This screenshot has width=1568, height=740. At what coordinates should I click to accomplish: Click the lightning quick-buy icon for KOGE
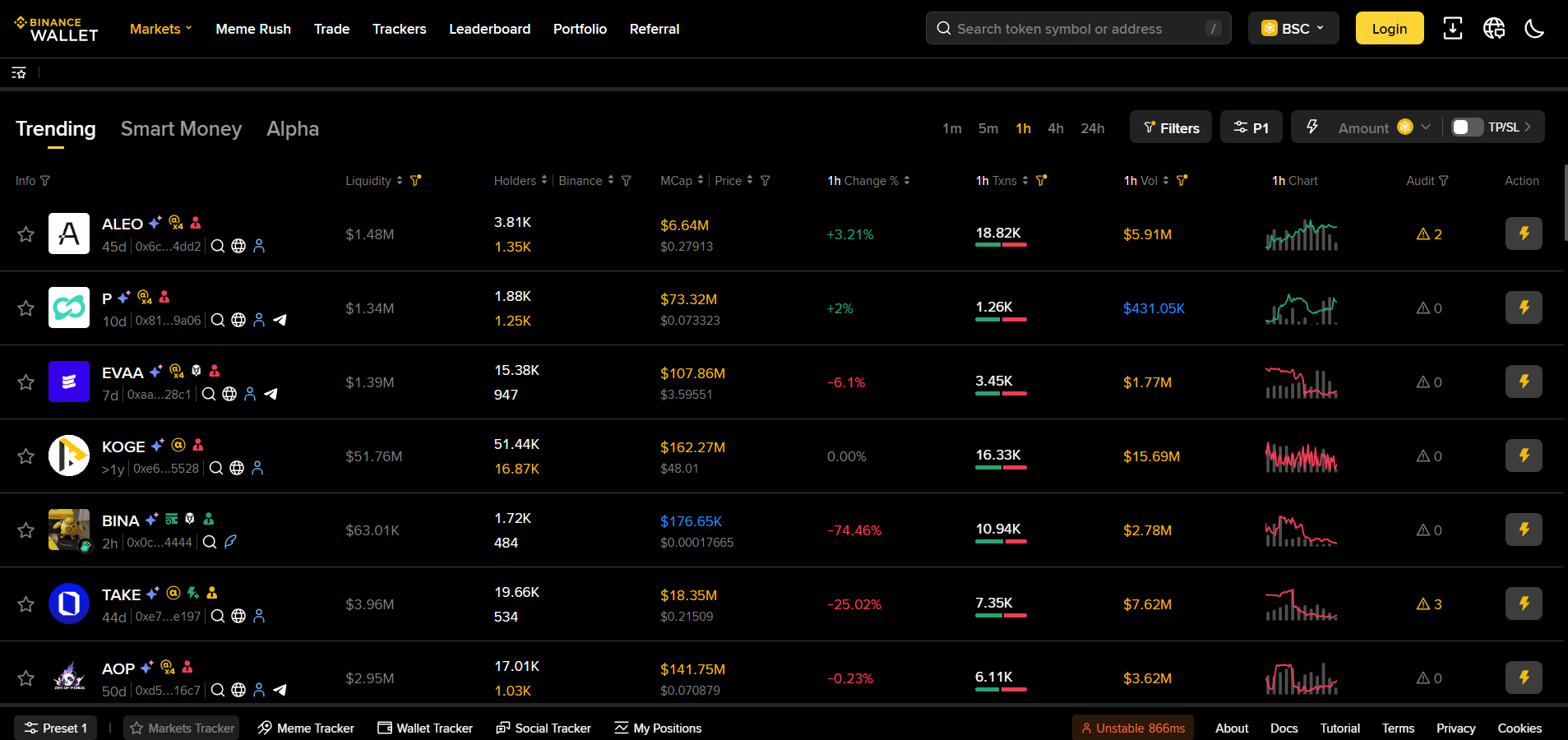[x=1524, y=455]
